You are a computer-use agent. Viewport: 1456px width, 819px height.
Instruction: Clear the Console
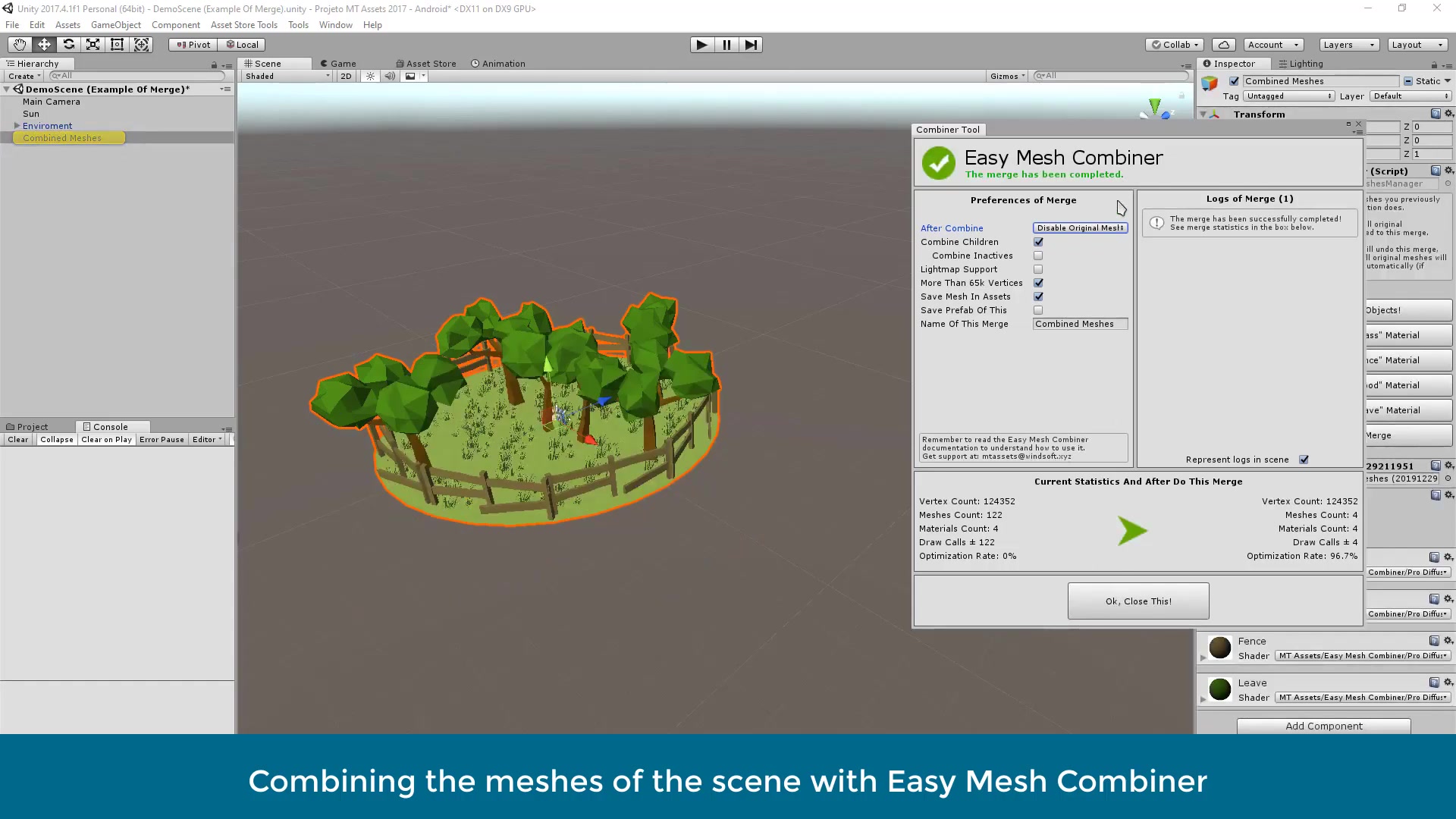(x=17, y=440)
